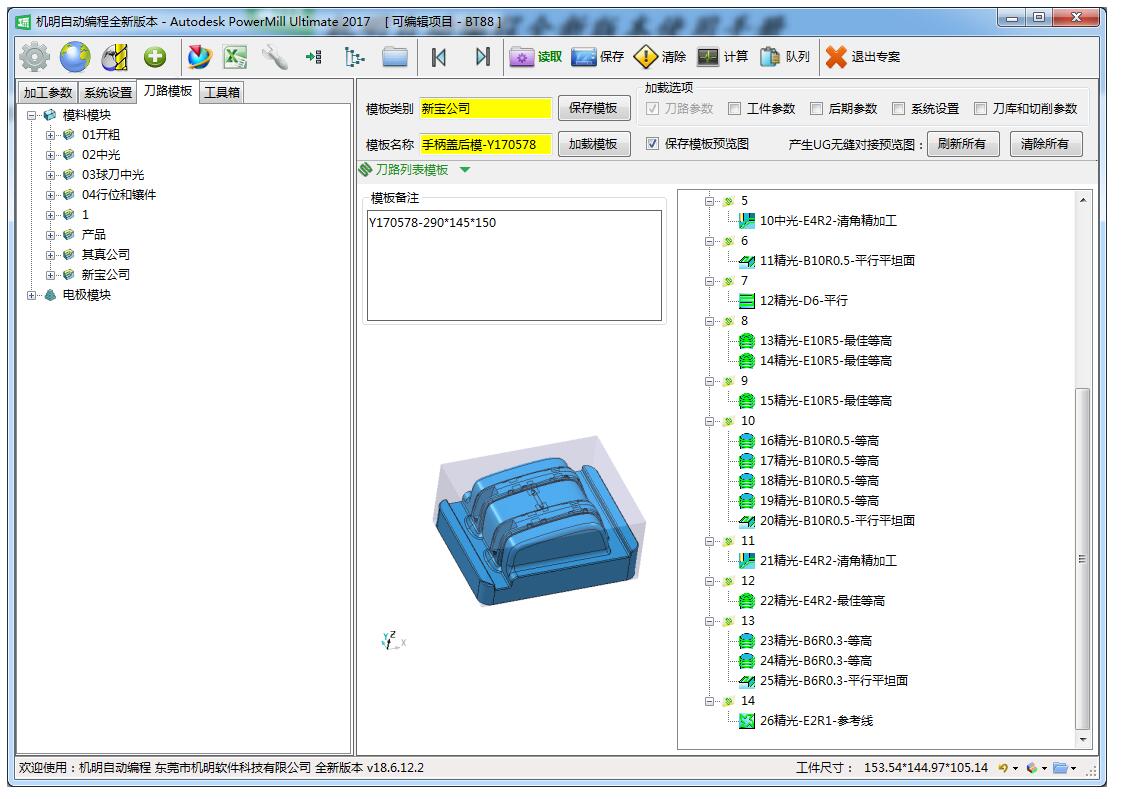The image size is (1131, 799).
Task: Click the green plus add icon
Action: click(154, 56)
